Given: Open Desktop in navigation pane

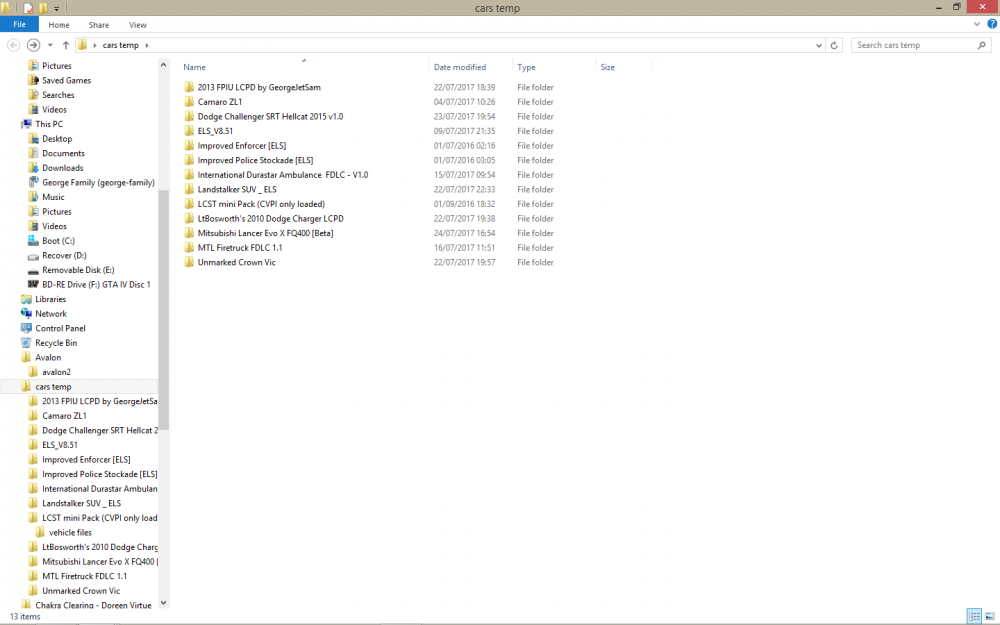Looking at the screenshot, I should [x=57, y=139].
